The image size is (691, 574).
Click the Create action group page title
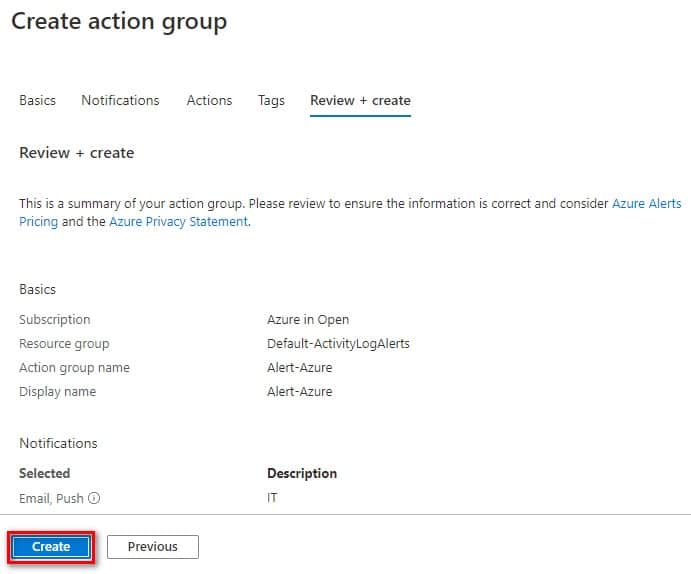119,21
